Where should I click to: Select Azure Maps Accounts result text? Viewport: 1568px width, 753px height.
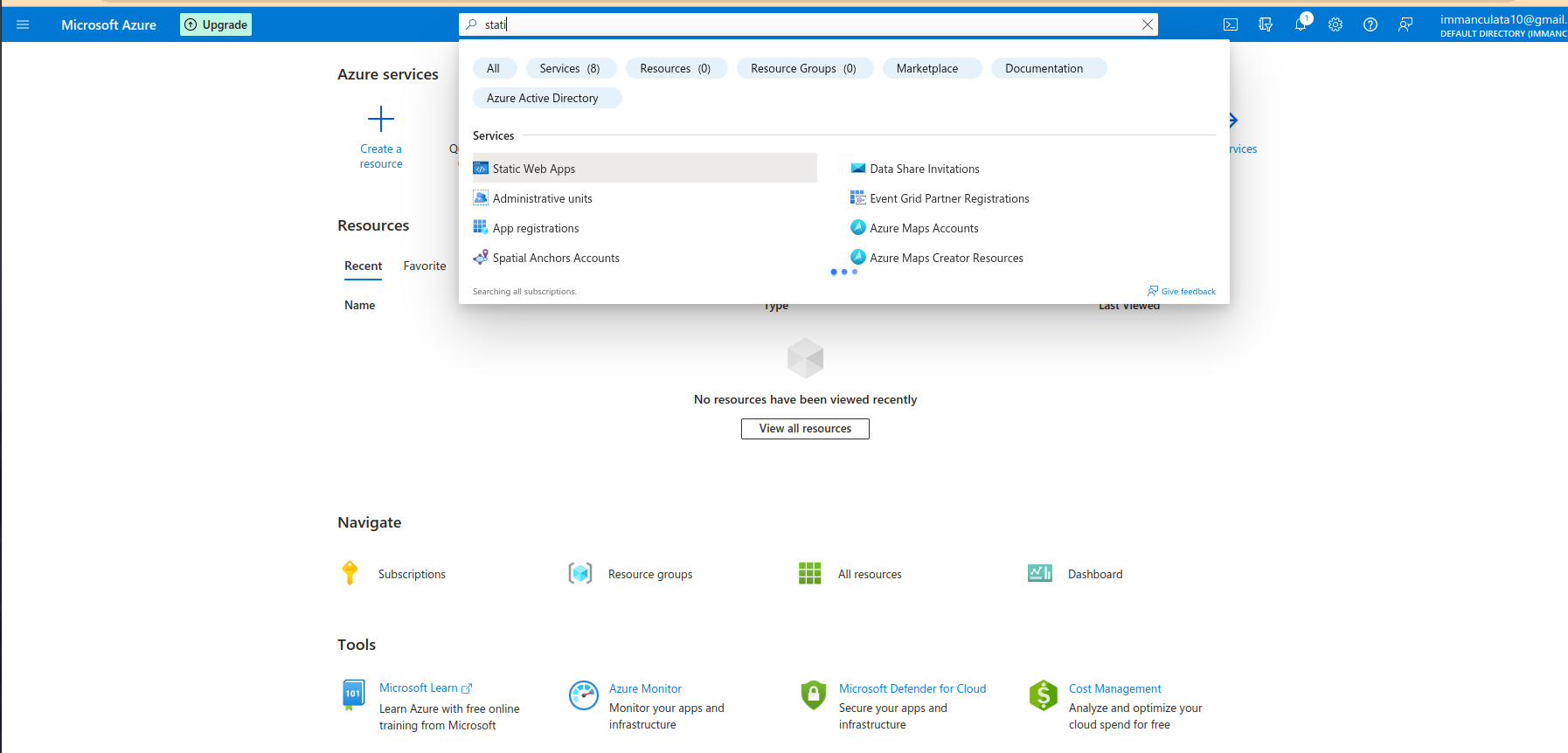click(x=924, y=228)
